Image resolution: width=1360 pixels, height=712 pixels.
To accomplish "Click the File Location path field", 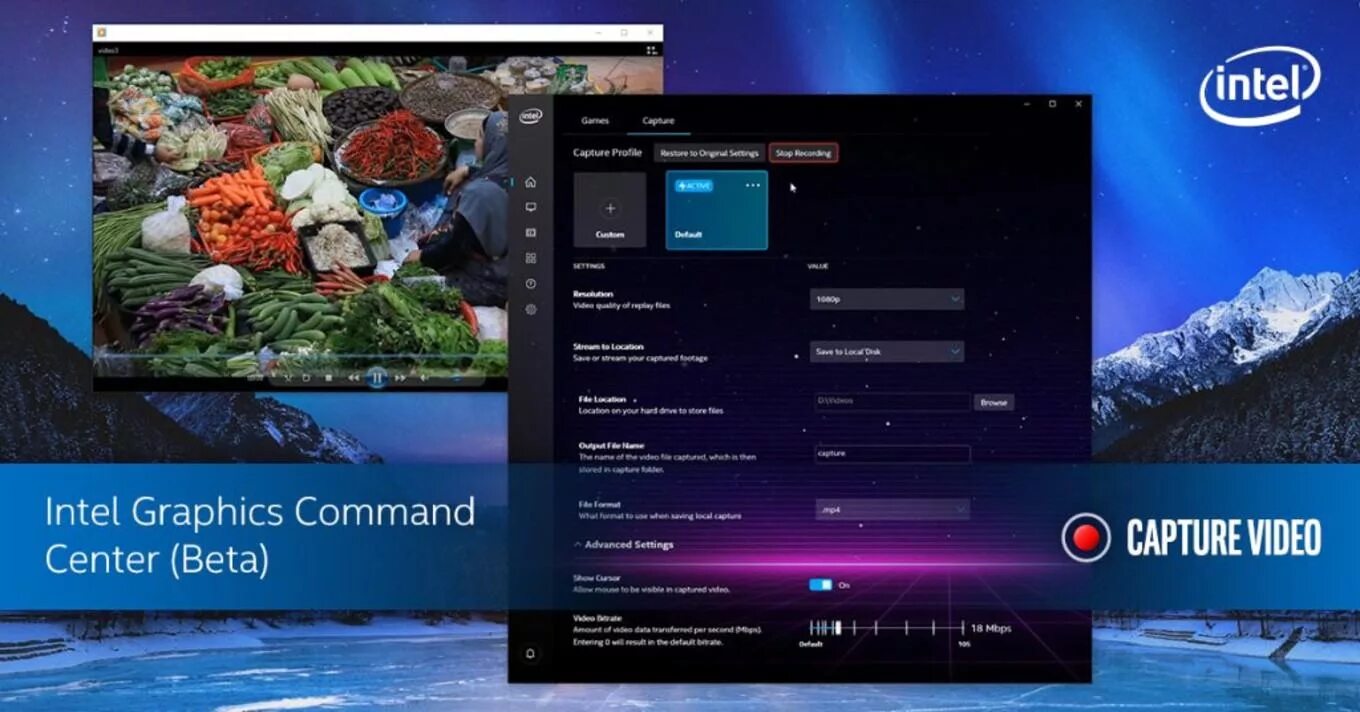I will [892, 402].
